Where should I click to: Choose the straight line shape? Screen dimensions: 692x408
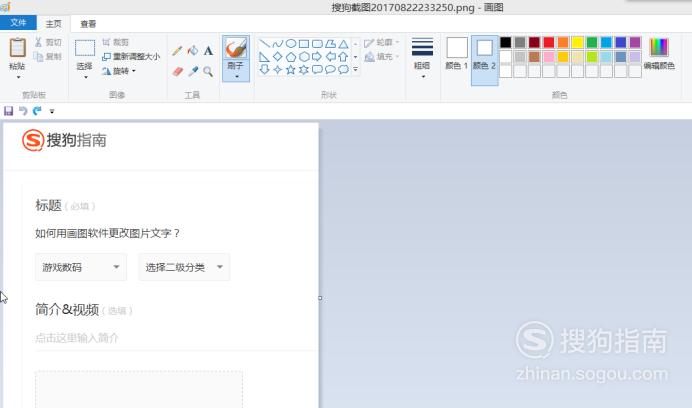click(264, 44)
